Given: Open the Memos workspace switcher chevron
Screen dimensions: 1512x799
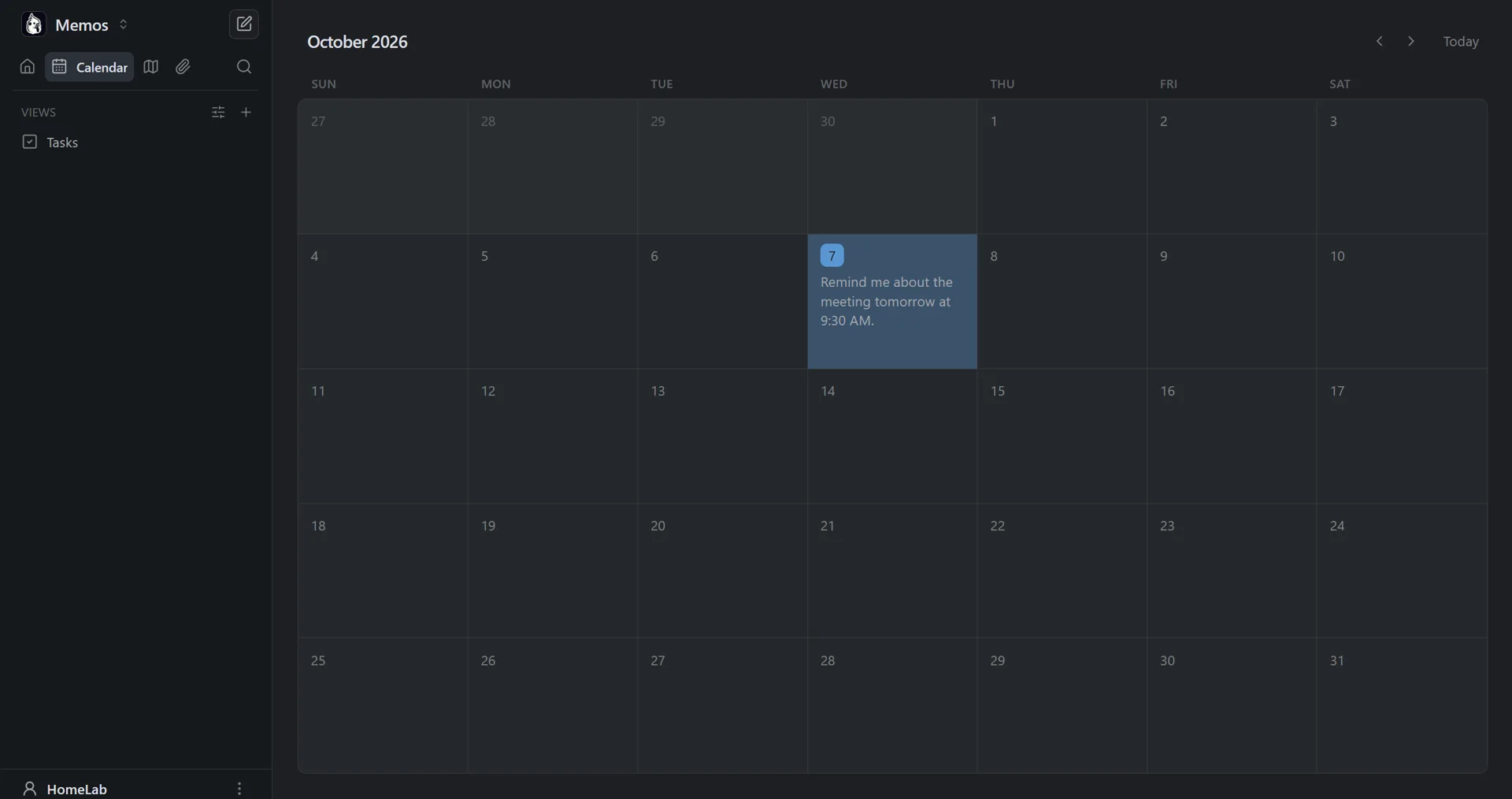Looking at the screenshot, I should coord(124,24).
